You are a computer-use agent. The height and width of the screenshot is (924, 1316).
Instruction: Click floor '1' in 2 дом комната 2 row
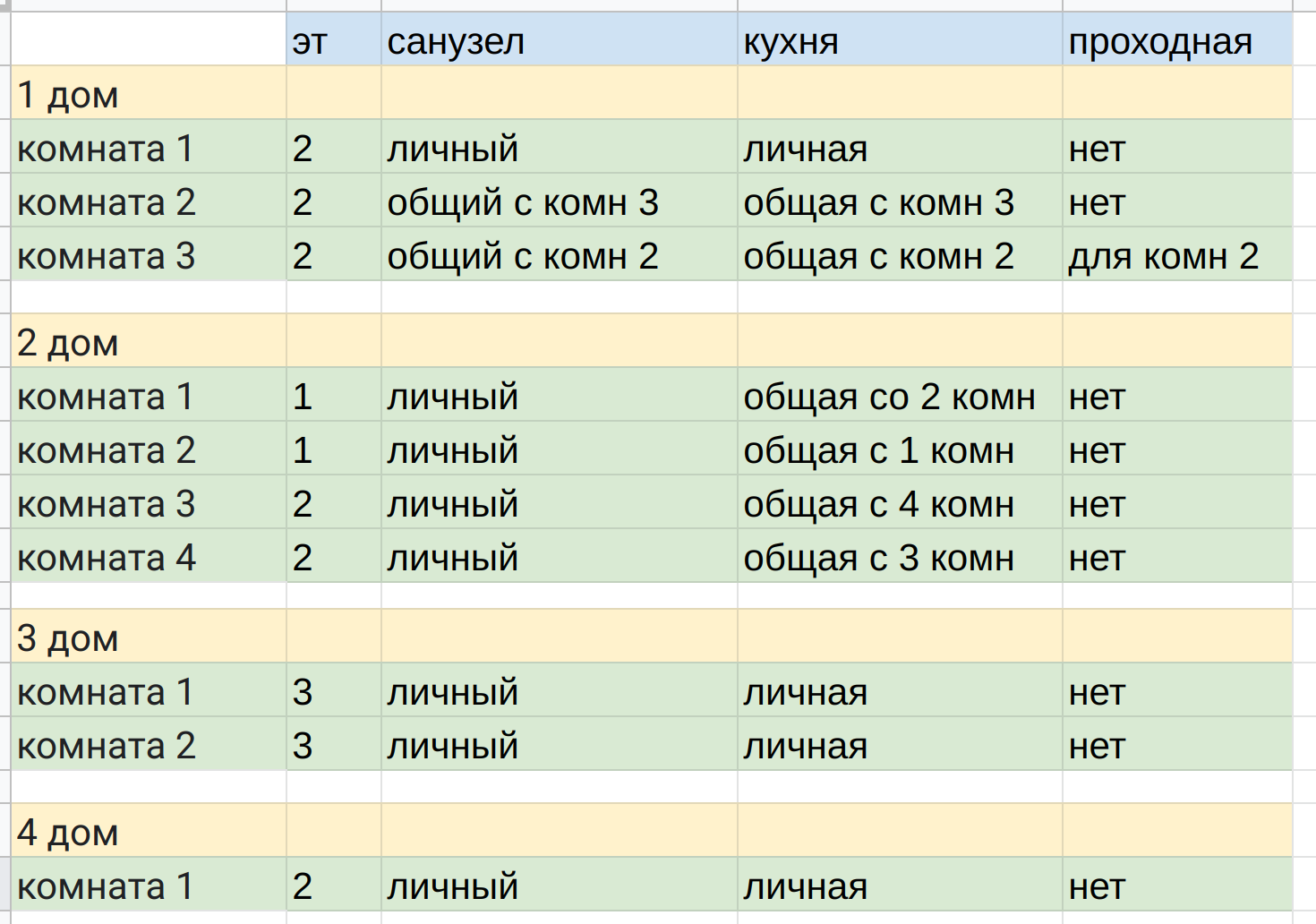[334, 449]
